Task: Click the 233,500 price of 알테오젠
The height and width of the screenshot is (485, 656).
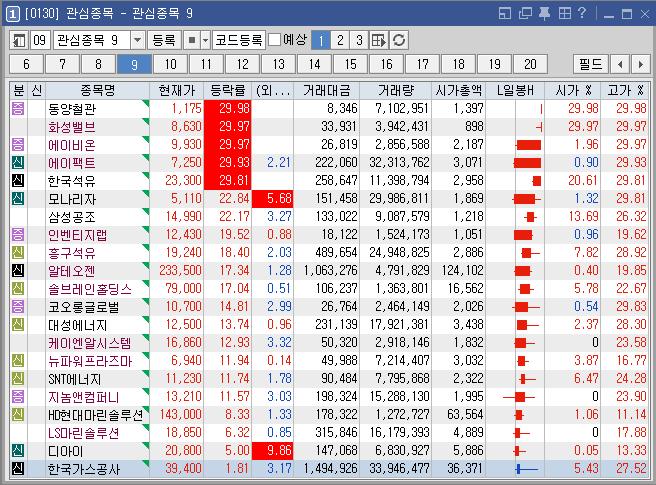Action: pyautogui.click(x=180, y=271)
